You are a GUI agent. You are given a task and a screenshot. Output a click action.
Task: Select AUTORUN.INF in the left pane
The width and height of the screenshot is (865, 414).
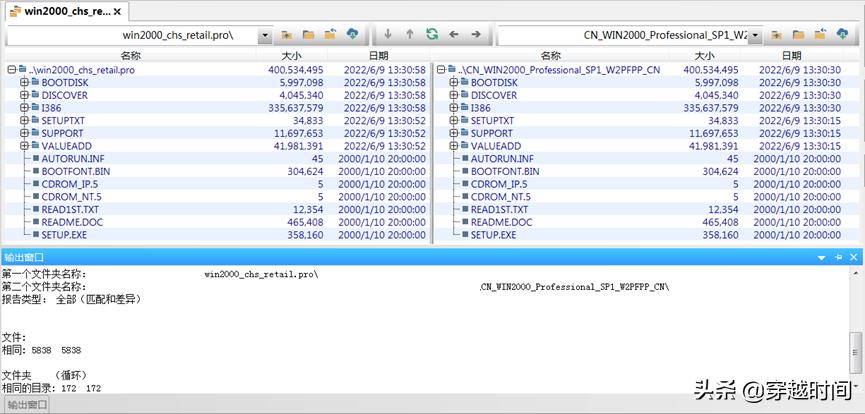[73, 159]
